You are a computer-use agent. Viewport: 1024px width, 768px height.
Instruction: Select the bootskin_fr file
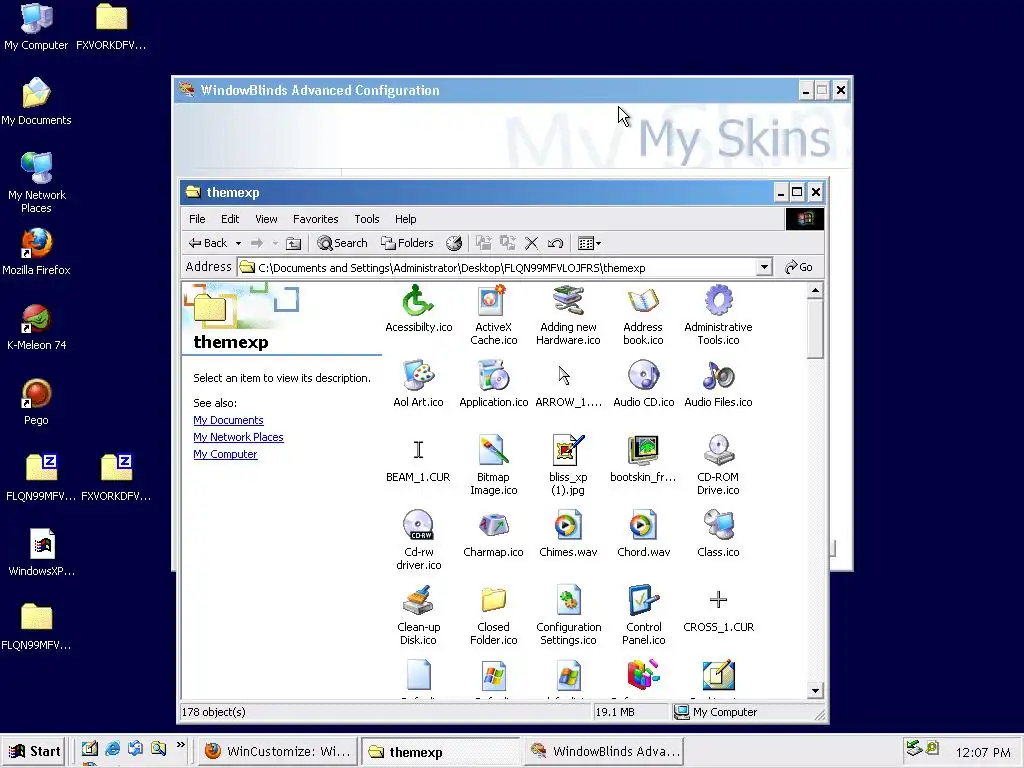643,459
